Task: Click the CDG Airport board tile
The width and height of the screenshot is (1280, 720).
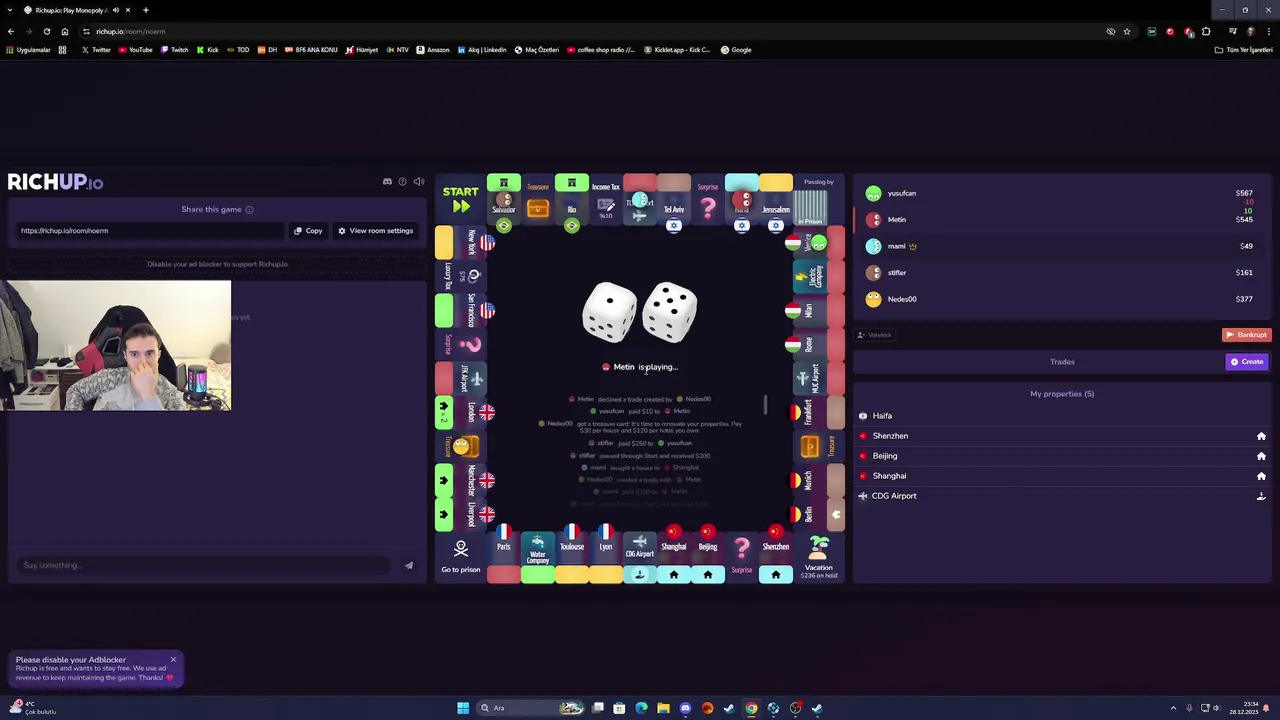Action: point(640,557)
